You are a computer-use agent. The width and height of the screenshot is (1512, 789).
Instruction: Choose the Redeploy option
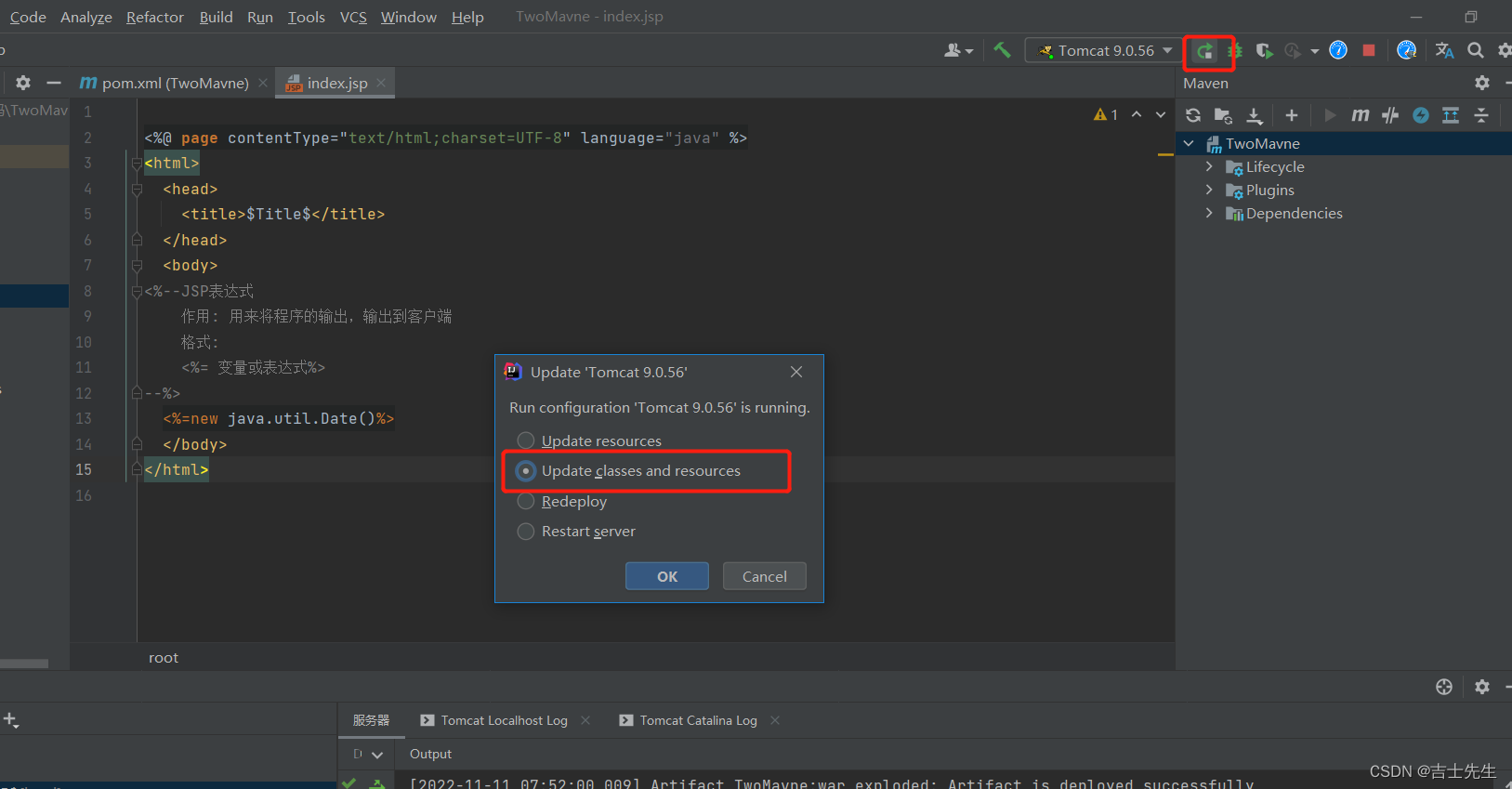coord(562,502)
